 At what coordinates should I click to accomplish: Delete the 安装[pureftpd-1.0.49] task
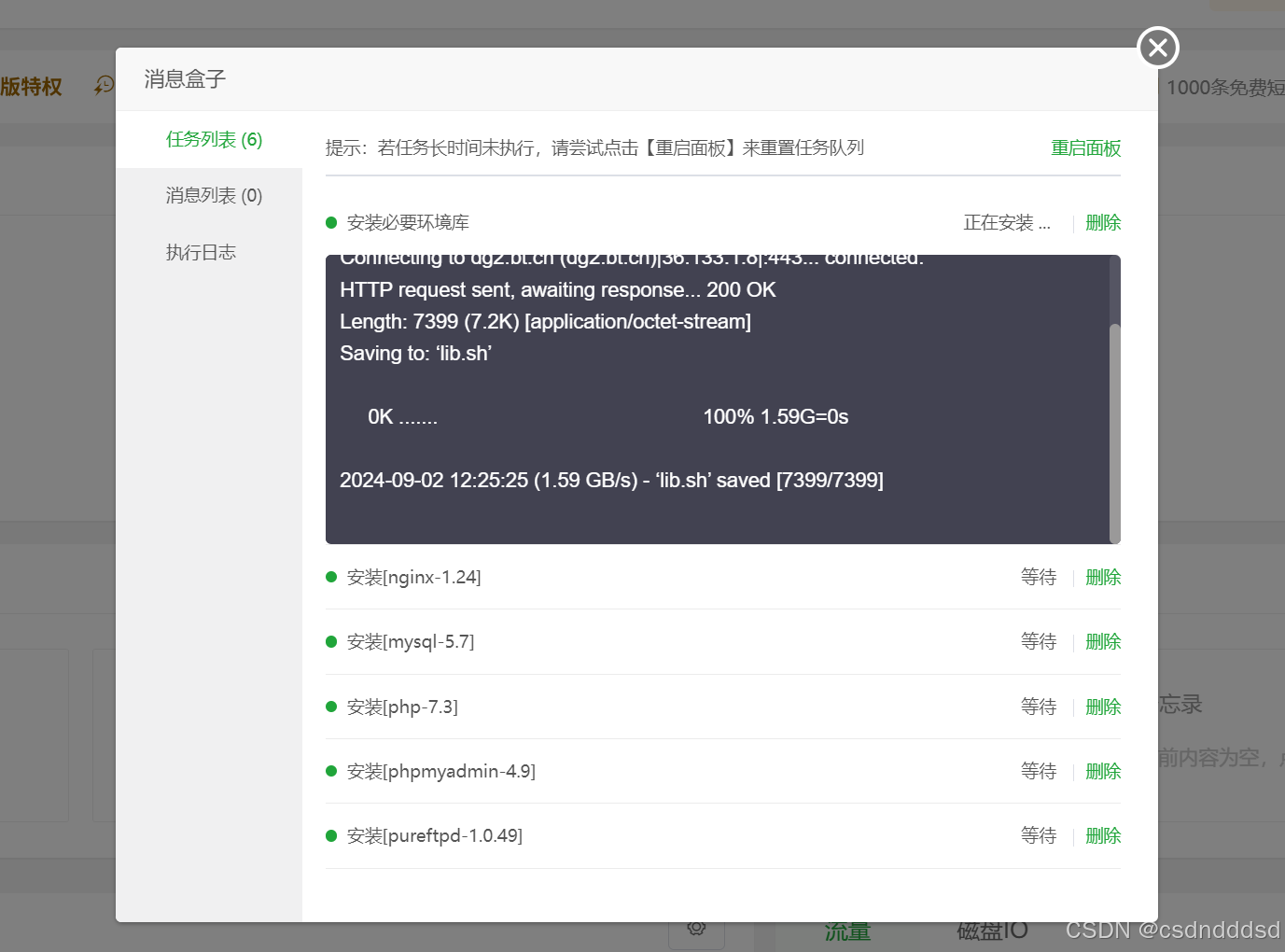click(x=1103, y=836)
